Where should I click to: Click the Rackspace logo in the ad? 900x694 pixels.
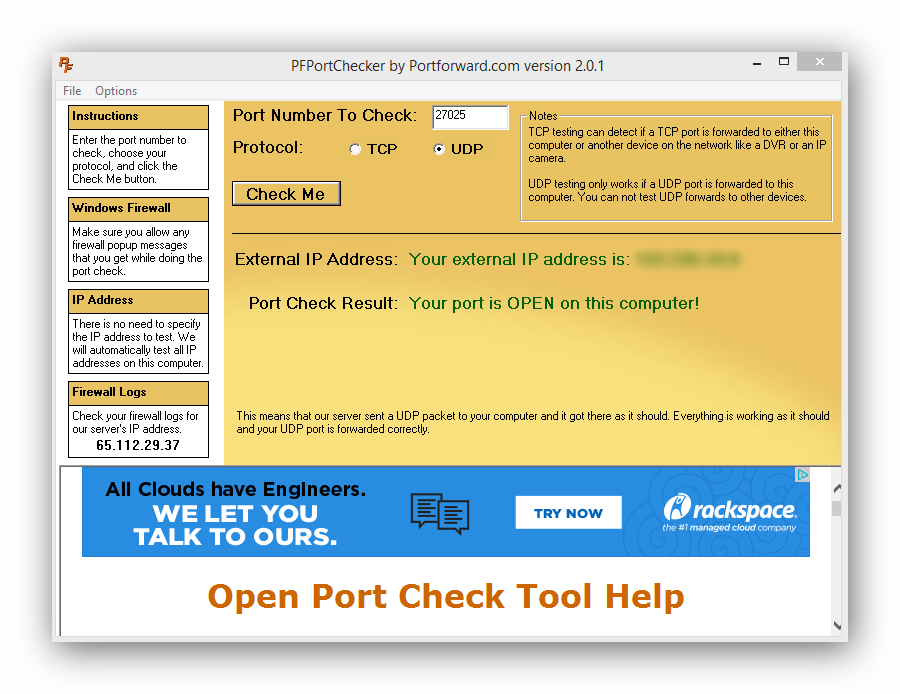[730, 513]
